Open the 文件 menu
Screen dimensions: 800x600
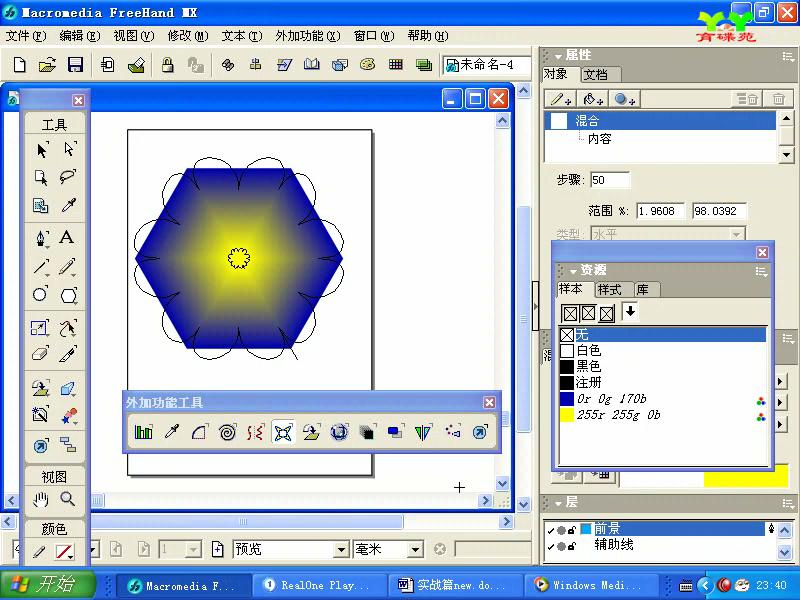tap(26, 36)
